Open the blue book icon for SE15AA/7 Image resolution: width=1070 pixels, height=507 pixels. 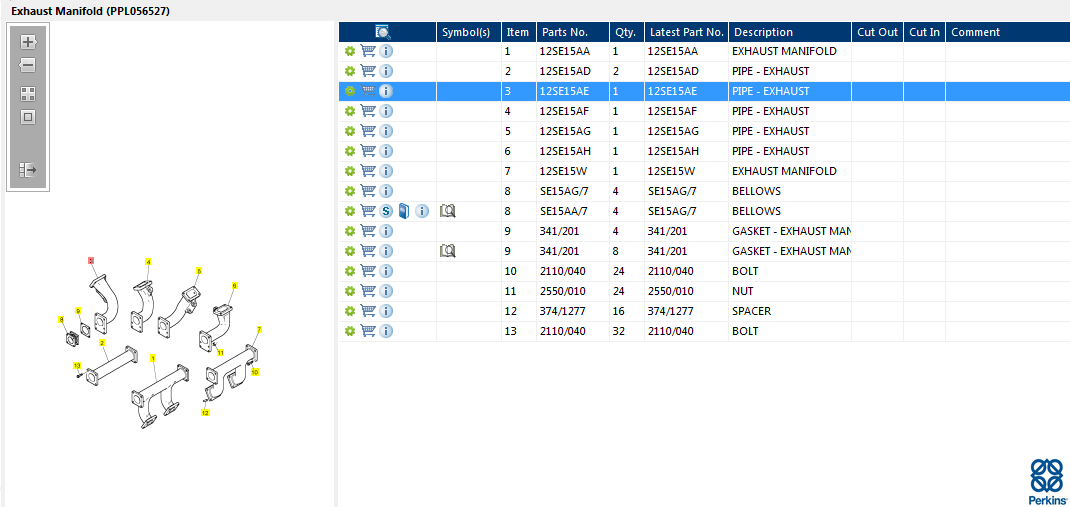pos(403,211)
